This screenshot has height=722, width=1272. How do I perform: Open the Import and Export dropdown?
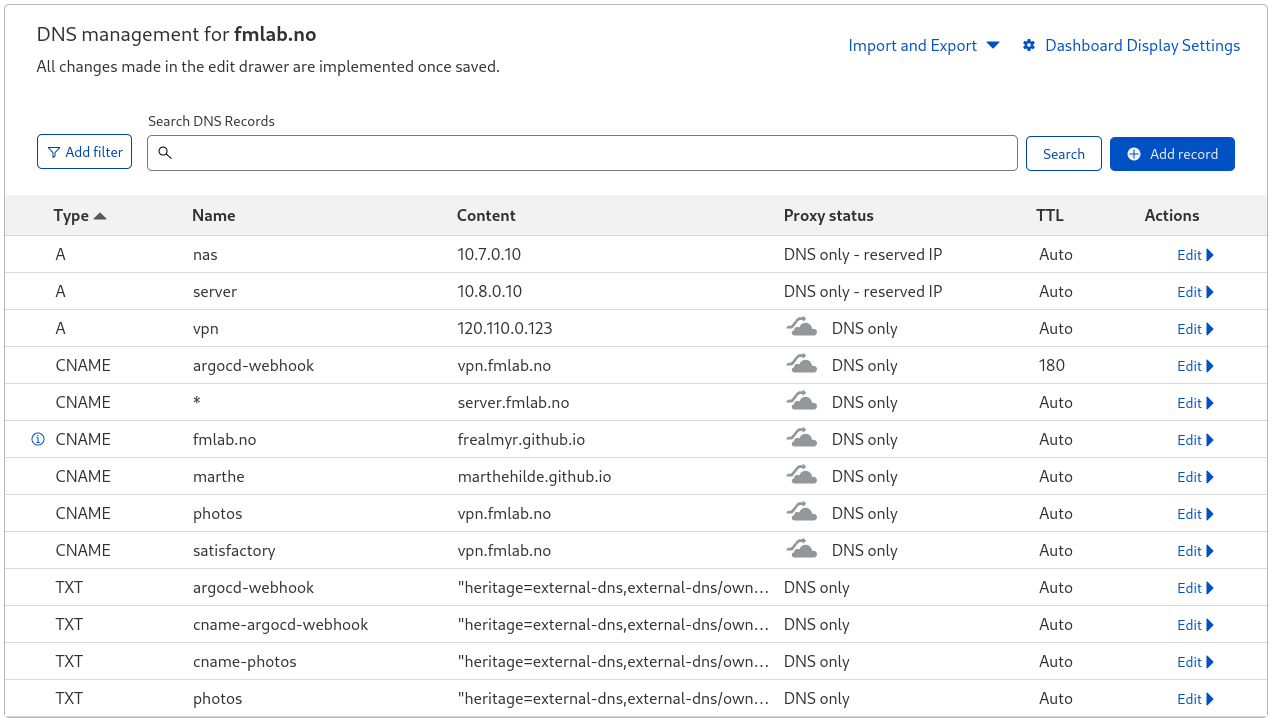(x=923, y=45)
